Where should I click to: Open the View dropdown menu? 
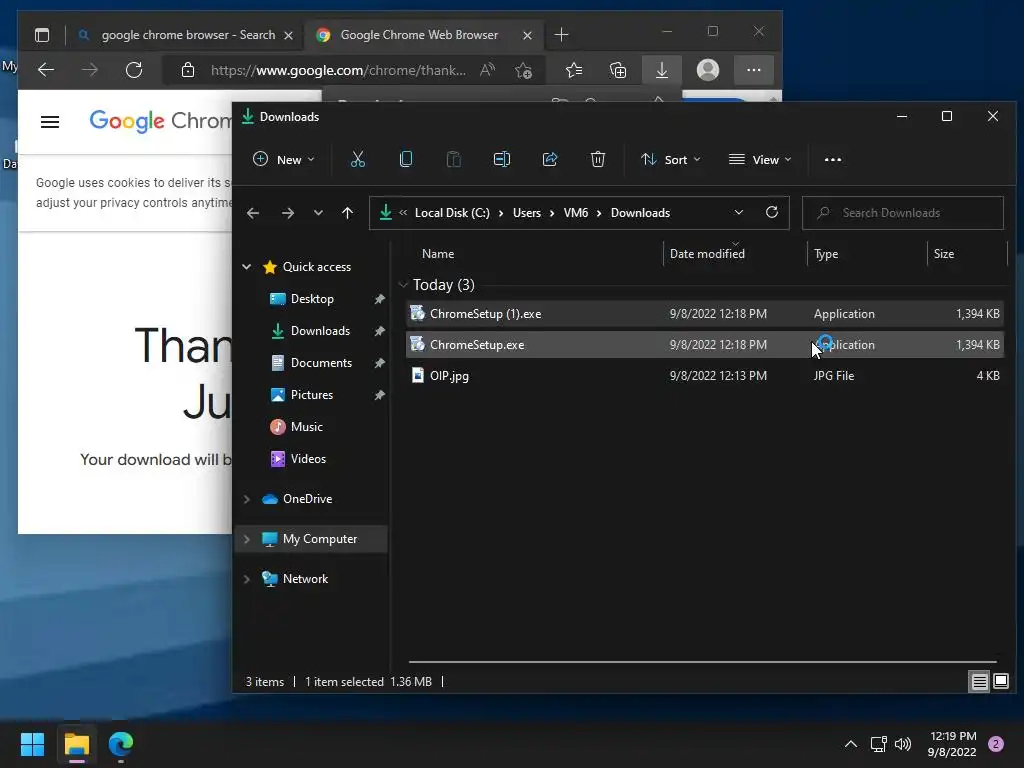coord(760,159)
